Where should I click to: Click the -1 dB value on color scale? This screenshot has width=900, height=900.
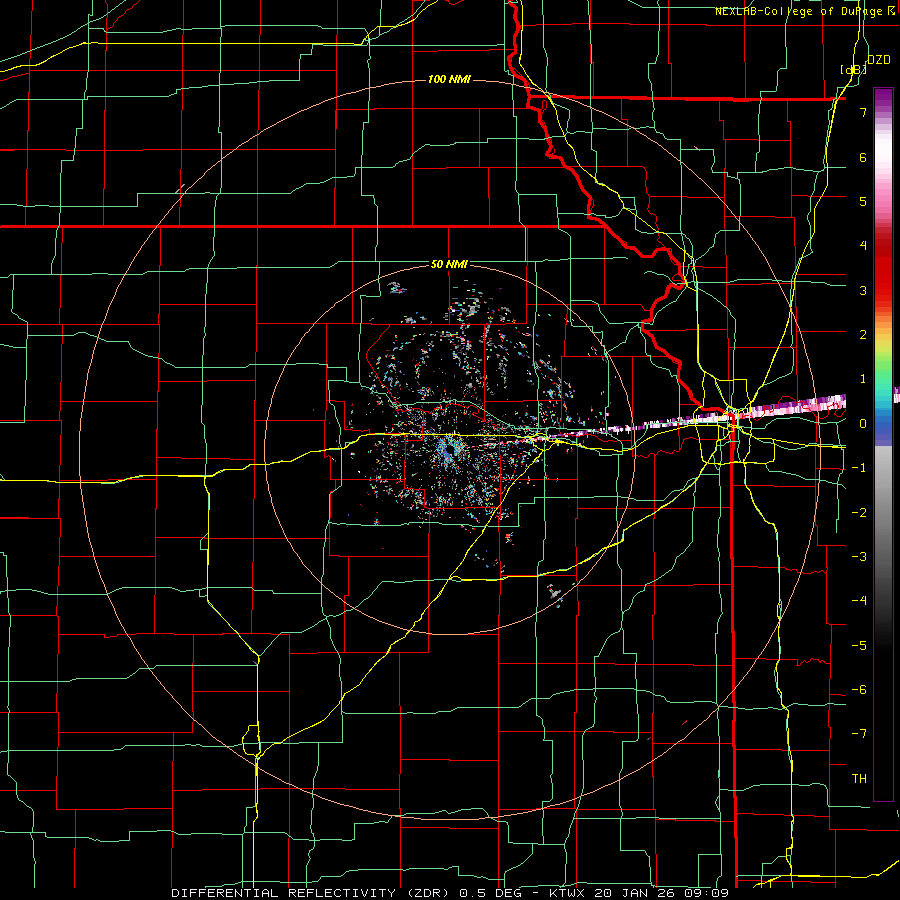click(859, 468)
